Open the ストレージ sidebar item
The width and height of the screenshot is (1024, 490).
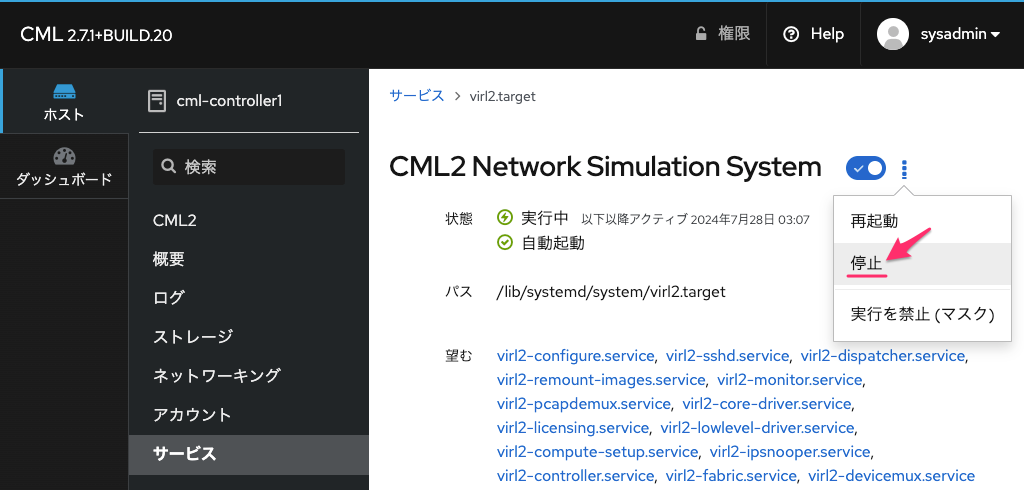[x=249, y=337]
